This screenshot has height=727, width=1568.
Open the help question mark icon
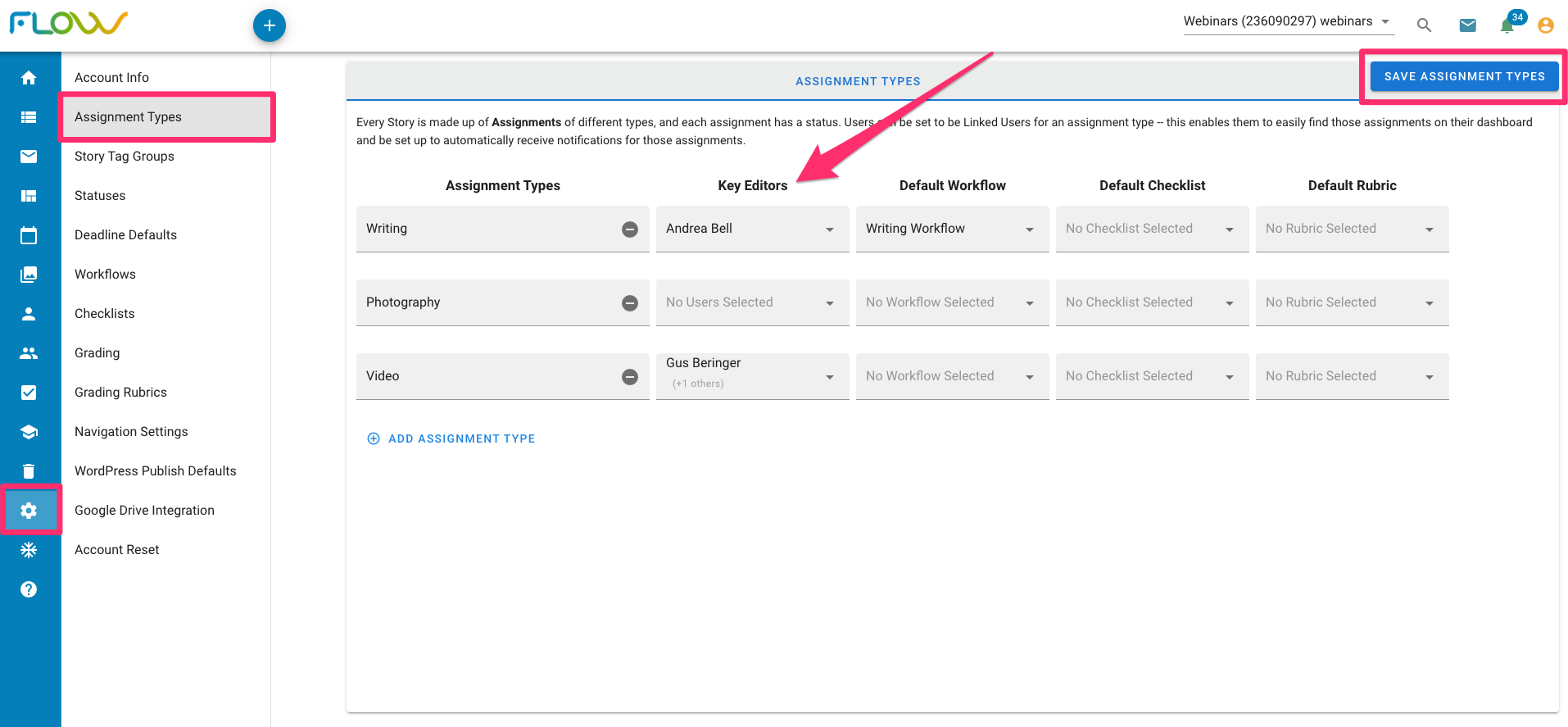click(29, 589)
